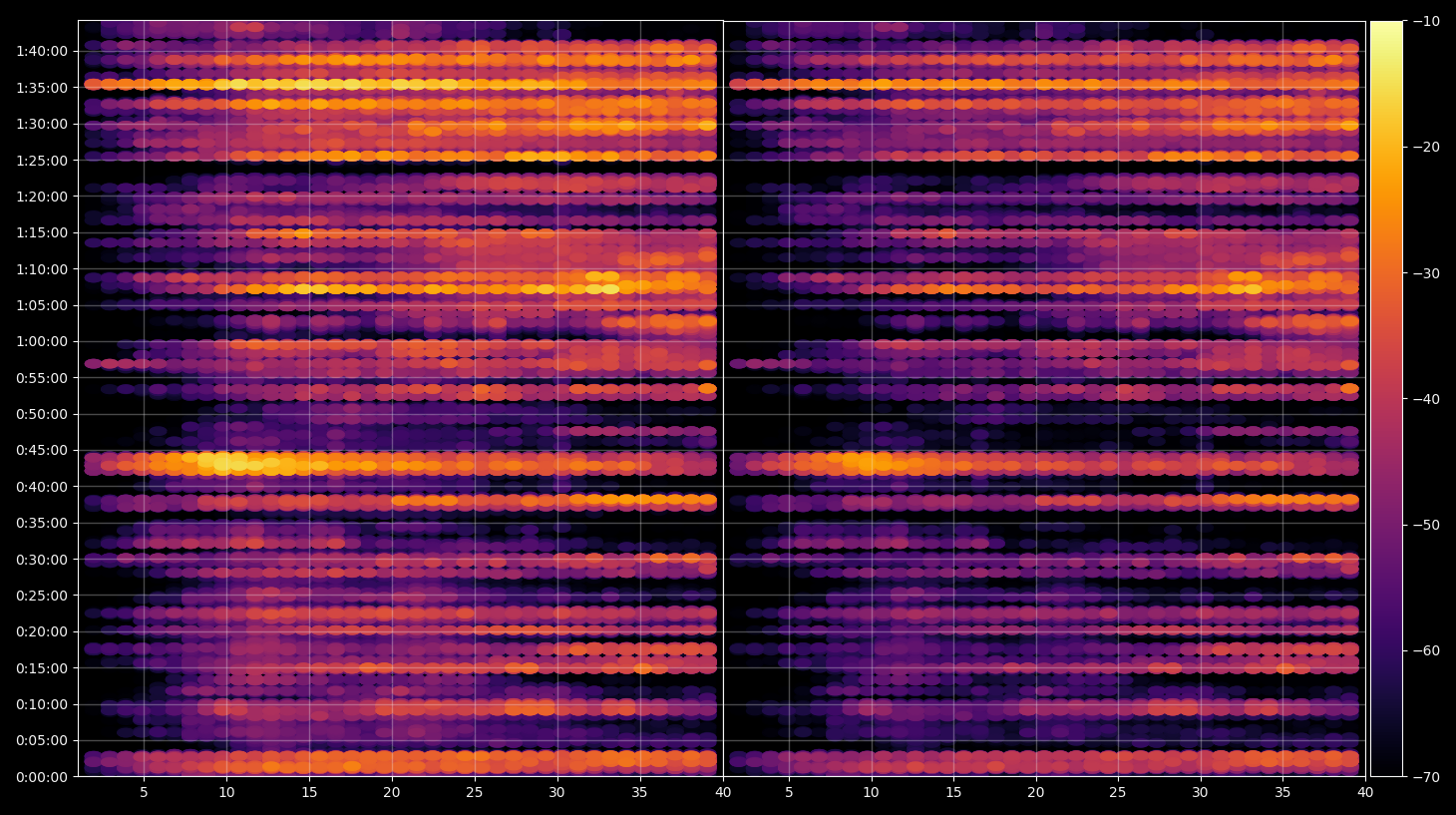
Task: Click the y-axis tick label 0:10:00
Action: click(42, 704)
